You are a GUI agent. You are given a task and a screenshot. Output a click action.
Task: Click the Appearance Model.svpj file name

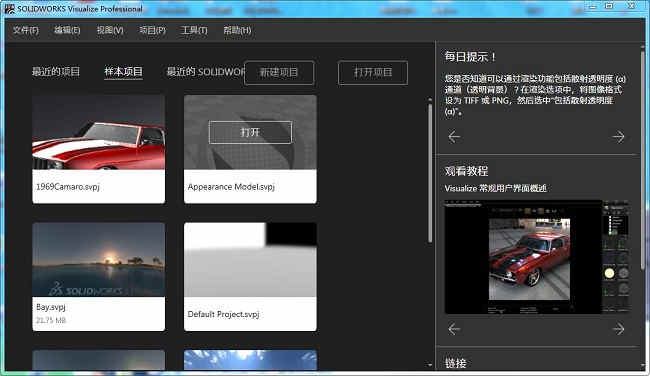tap(231, 187)
